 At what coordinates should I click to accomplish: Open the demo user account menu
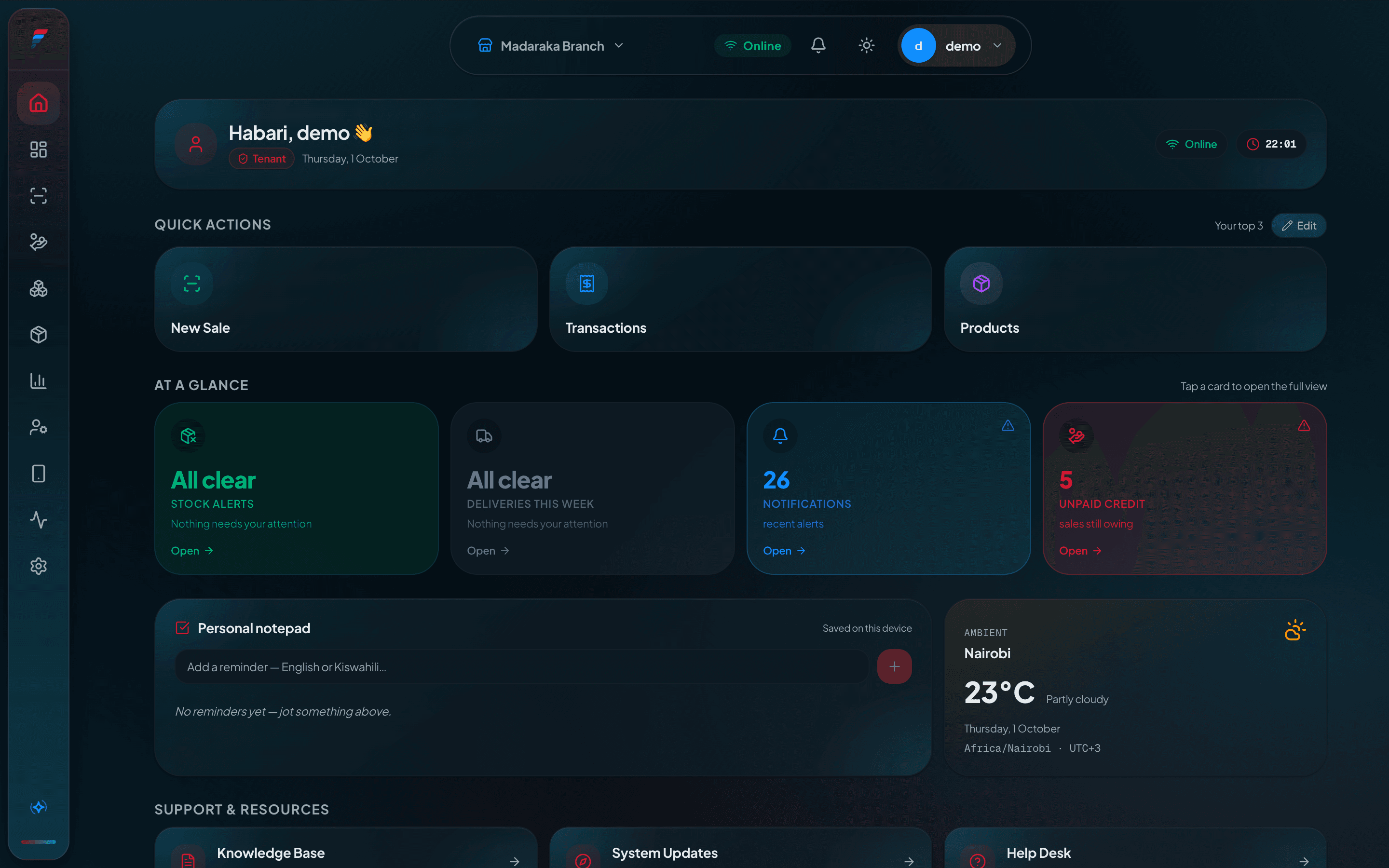coord(955,45)
